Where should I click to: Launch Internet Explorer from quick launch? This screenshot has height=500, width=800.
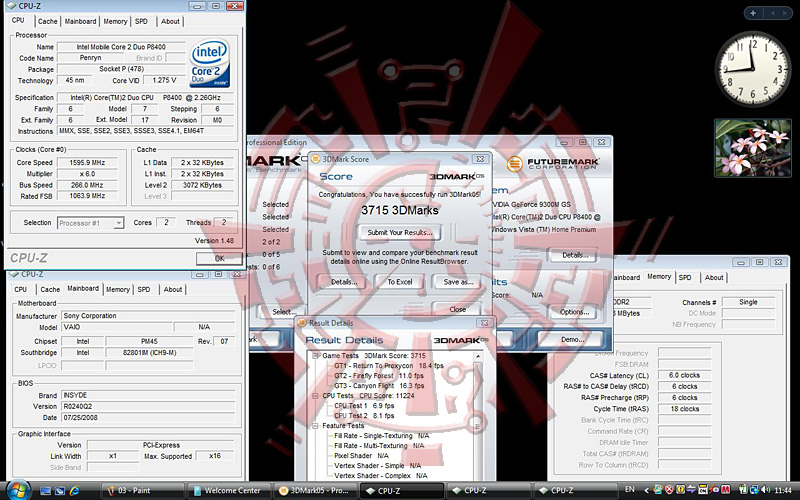tap(74, 491)
